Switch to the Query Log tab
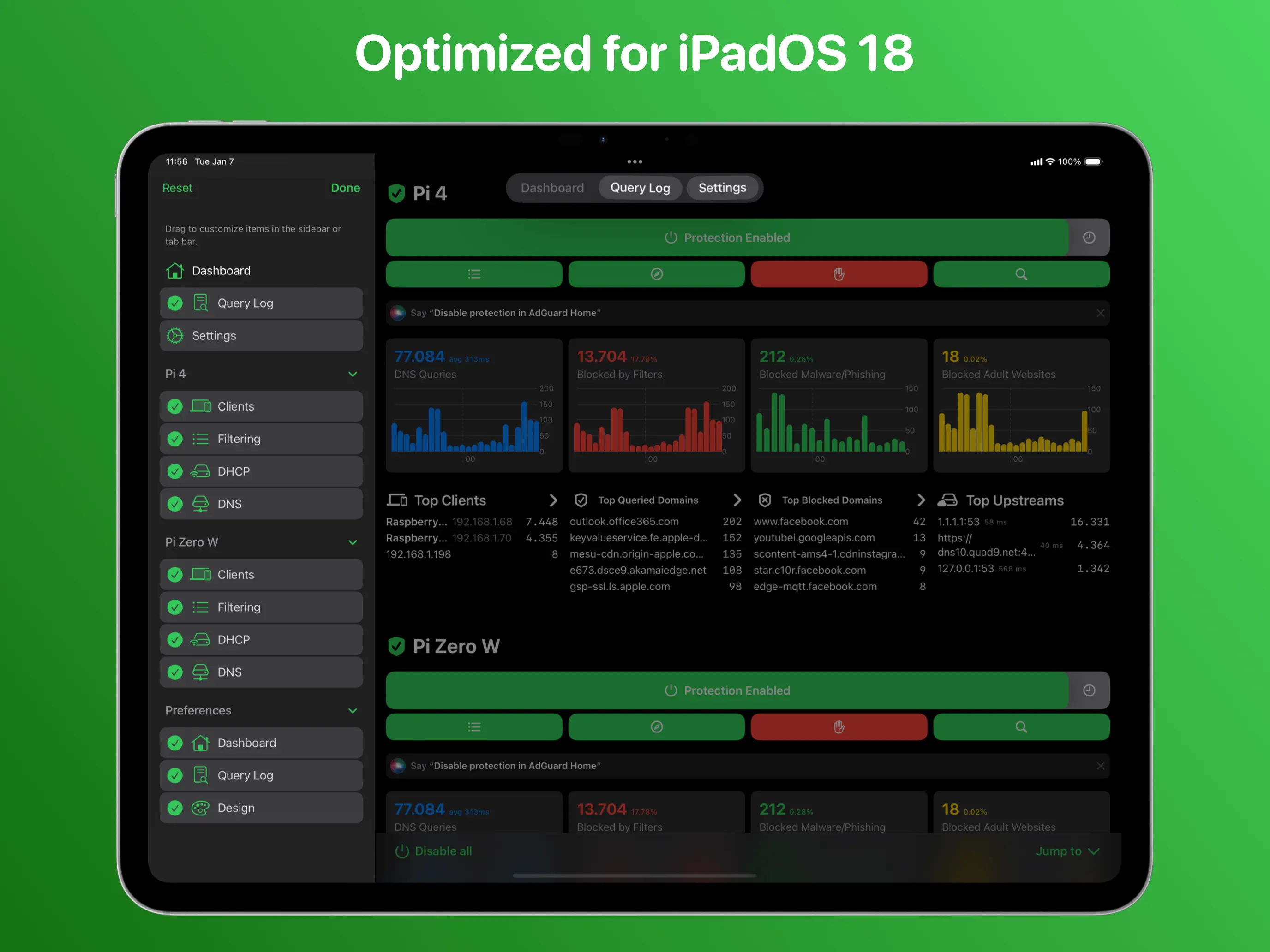The image size is (1270, 952). click(x=640, y=188)
